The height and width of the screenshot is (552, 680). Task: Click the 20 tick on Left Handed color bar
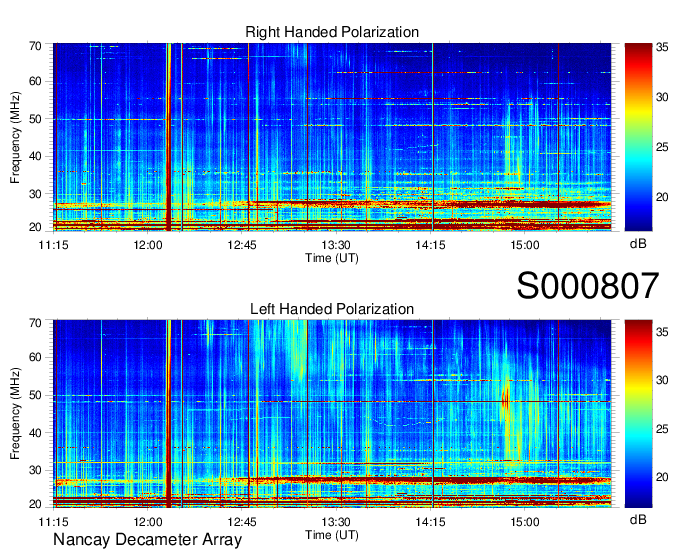(x=662, y=477)
